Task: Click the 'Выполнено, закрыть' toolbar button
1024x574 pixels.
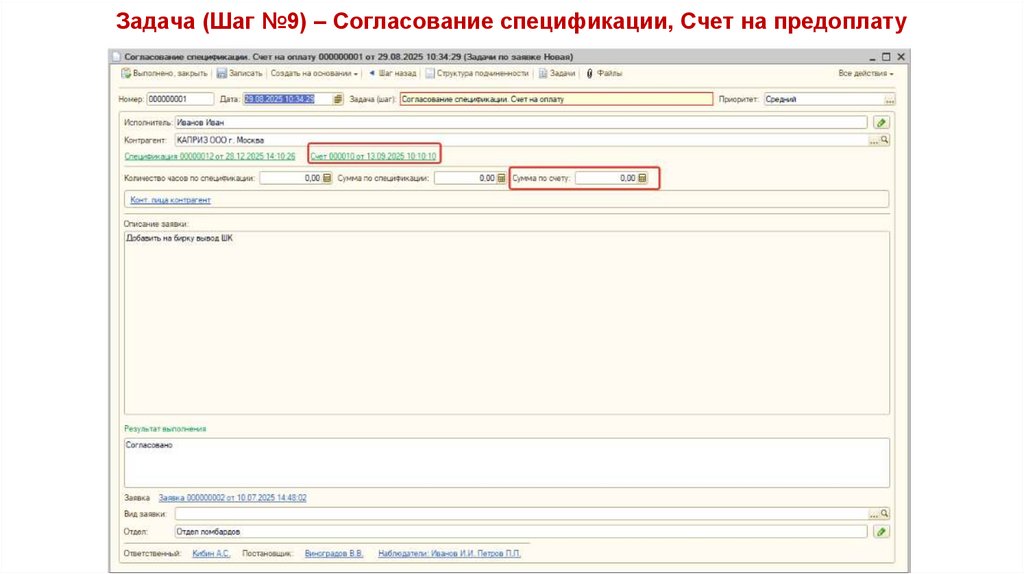Action: click(x=164, y=74)
